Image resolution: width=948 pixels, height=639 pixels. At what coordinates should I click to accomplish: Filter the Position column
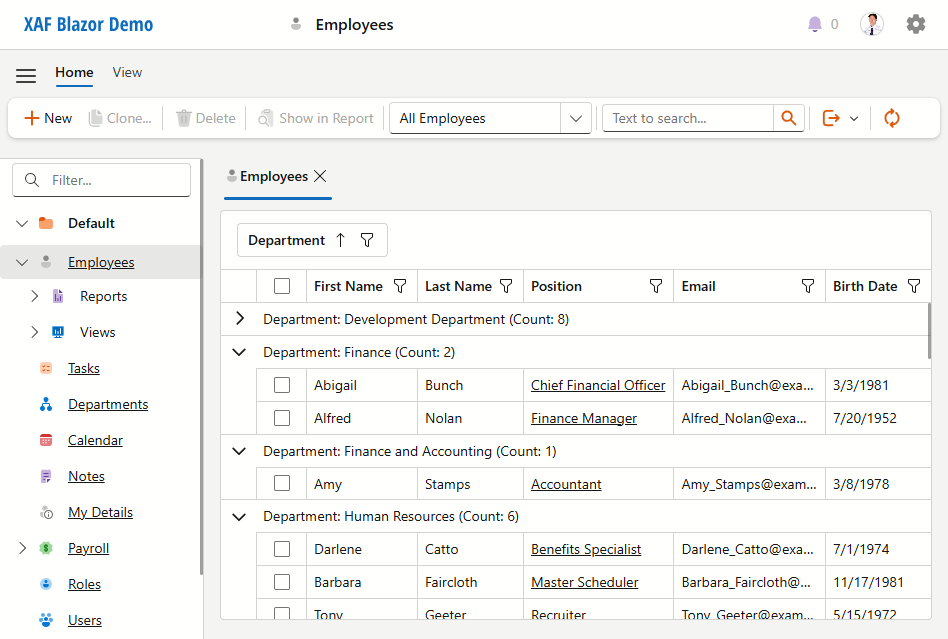click(656, 286)
